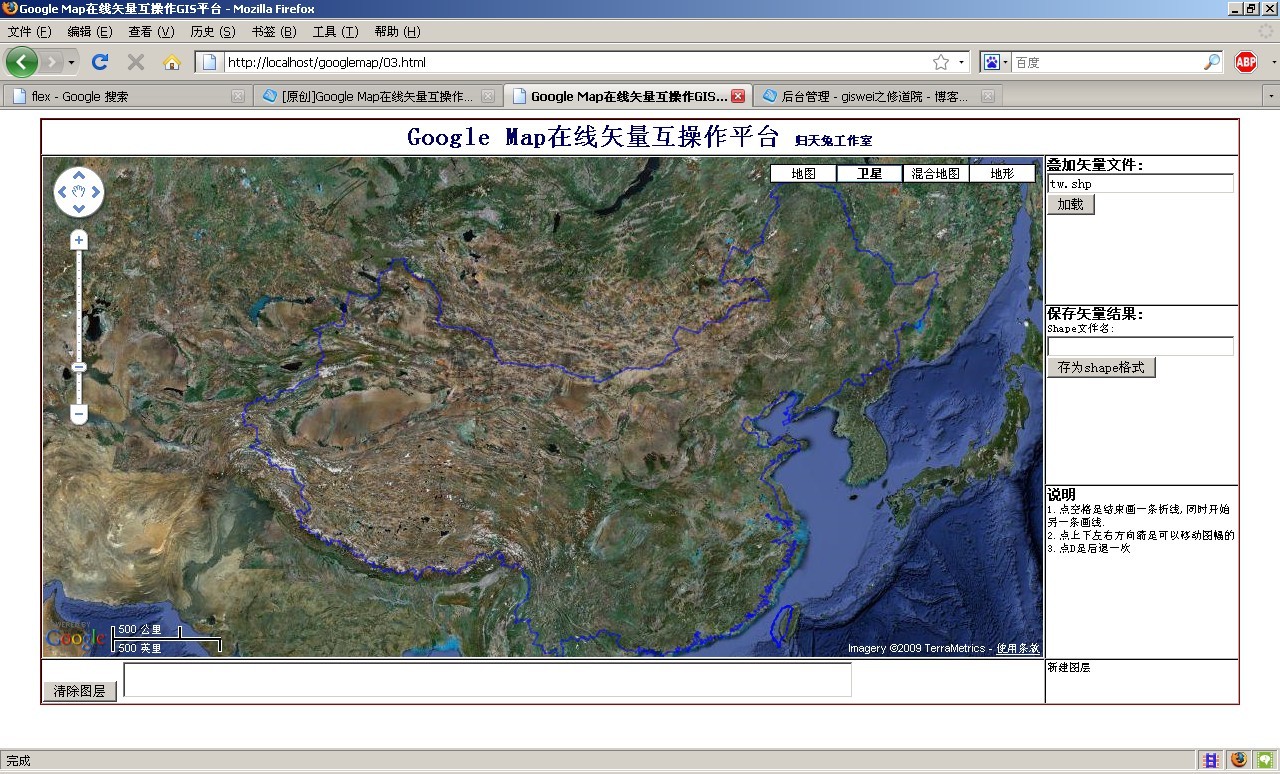The height and width of the screenshot is (774, 1280).
Task: Click the 新建图层 text
Action: tap(1068, 667)
